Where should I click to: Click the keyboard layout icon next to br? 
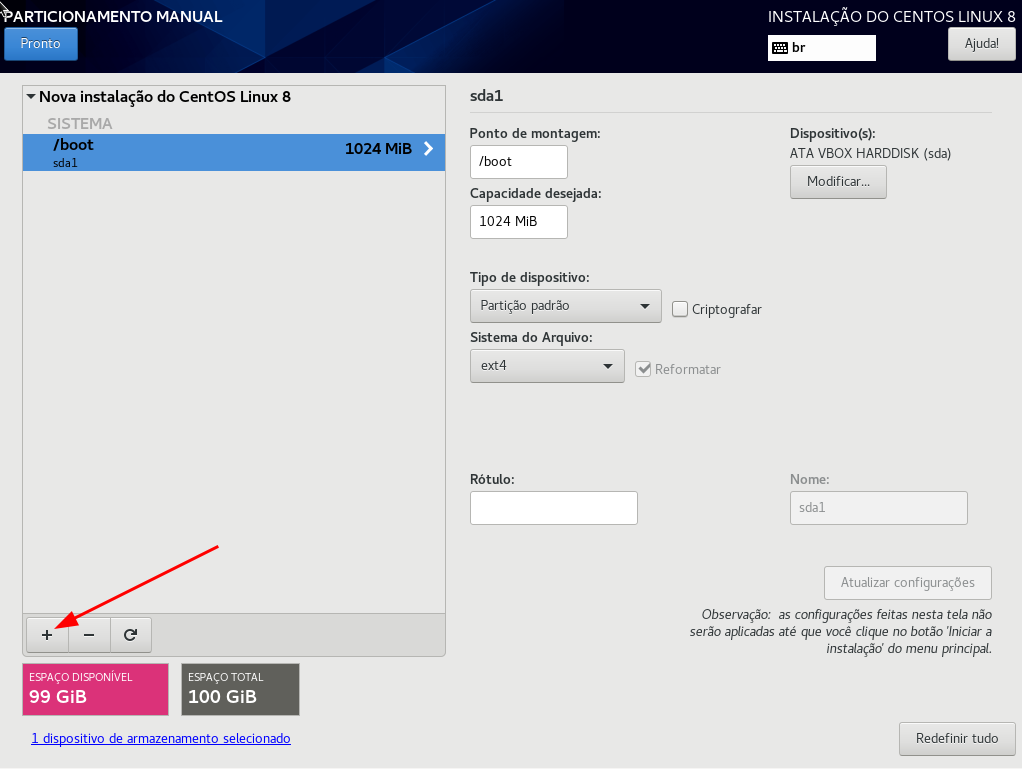[780, 48]
